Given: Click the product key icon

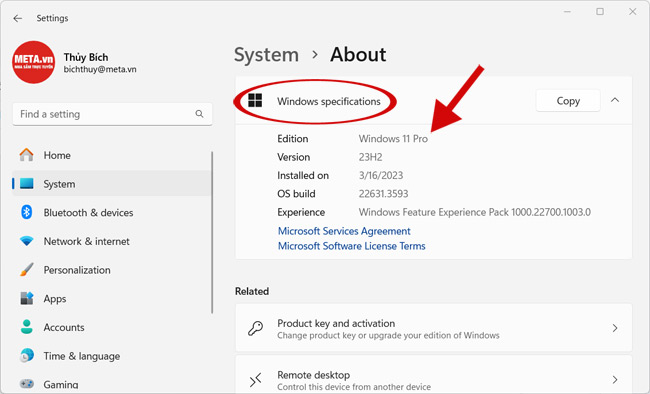Looking at the screenshot, I should tap(255, 328).
